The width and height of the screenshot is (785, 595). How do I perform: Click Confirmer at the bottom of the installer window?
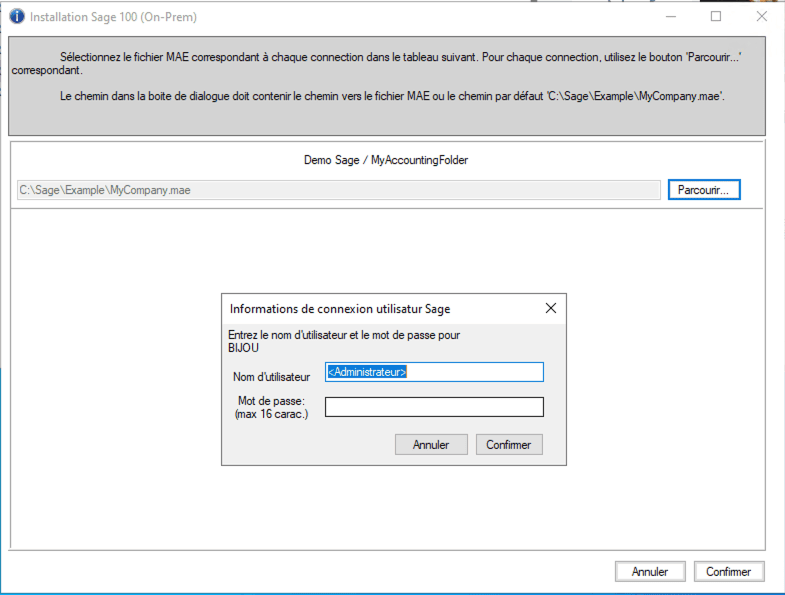click(x=729, y=571)
